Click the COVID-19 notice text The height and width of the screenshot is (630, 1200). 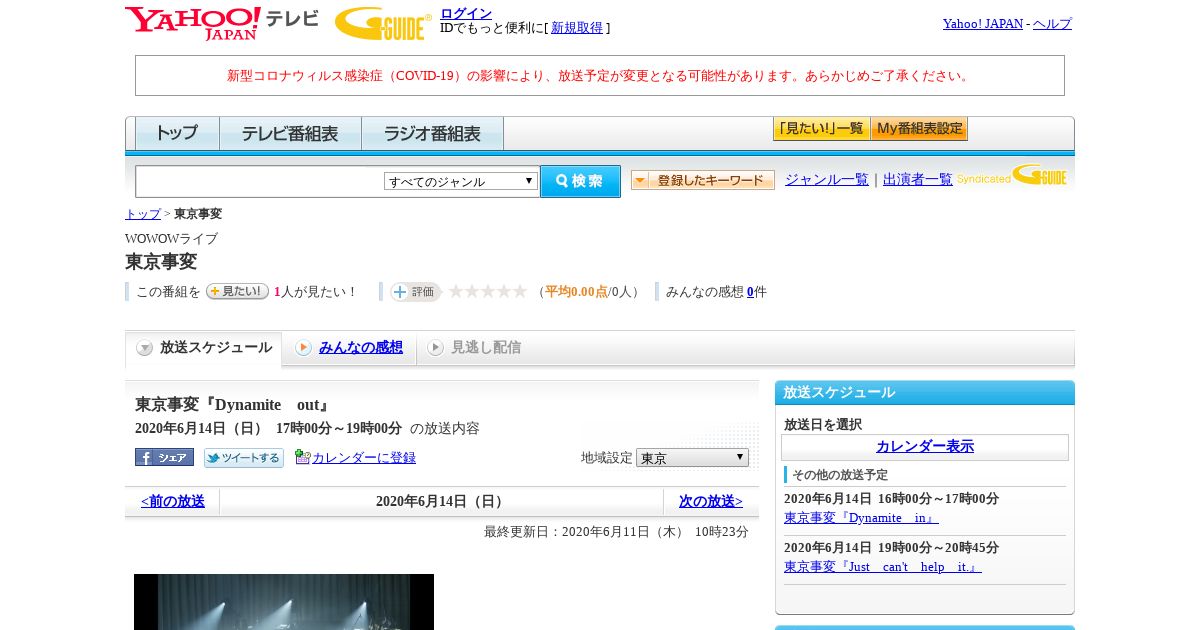(x=600, y=75)
